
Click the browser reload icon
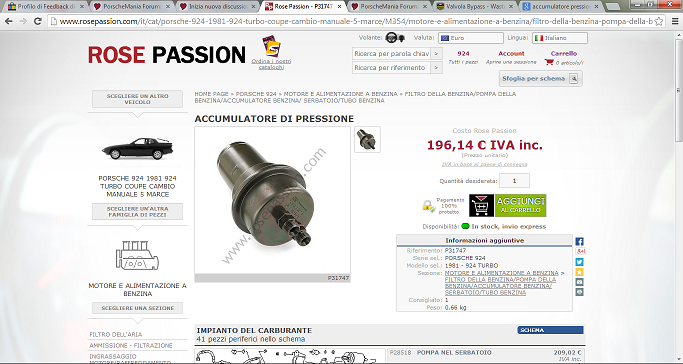coord(38,21)
